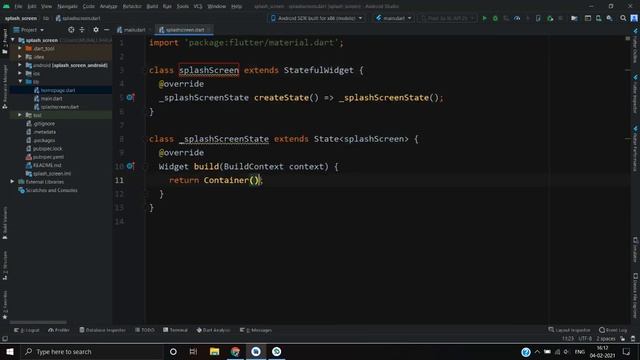Image resolution: width=640 pixels, height=360 pixels.
Task: Open the user account avatar icon
Action: point(634,18)
